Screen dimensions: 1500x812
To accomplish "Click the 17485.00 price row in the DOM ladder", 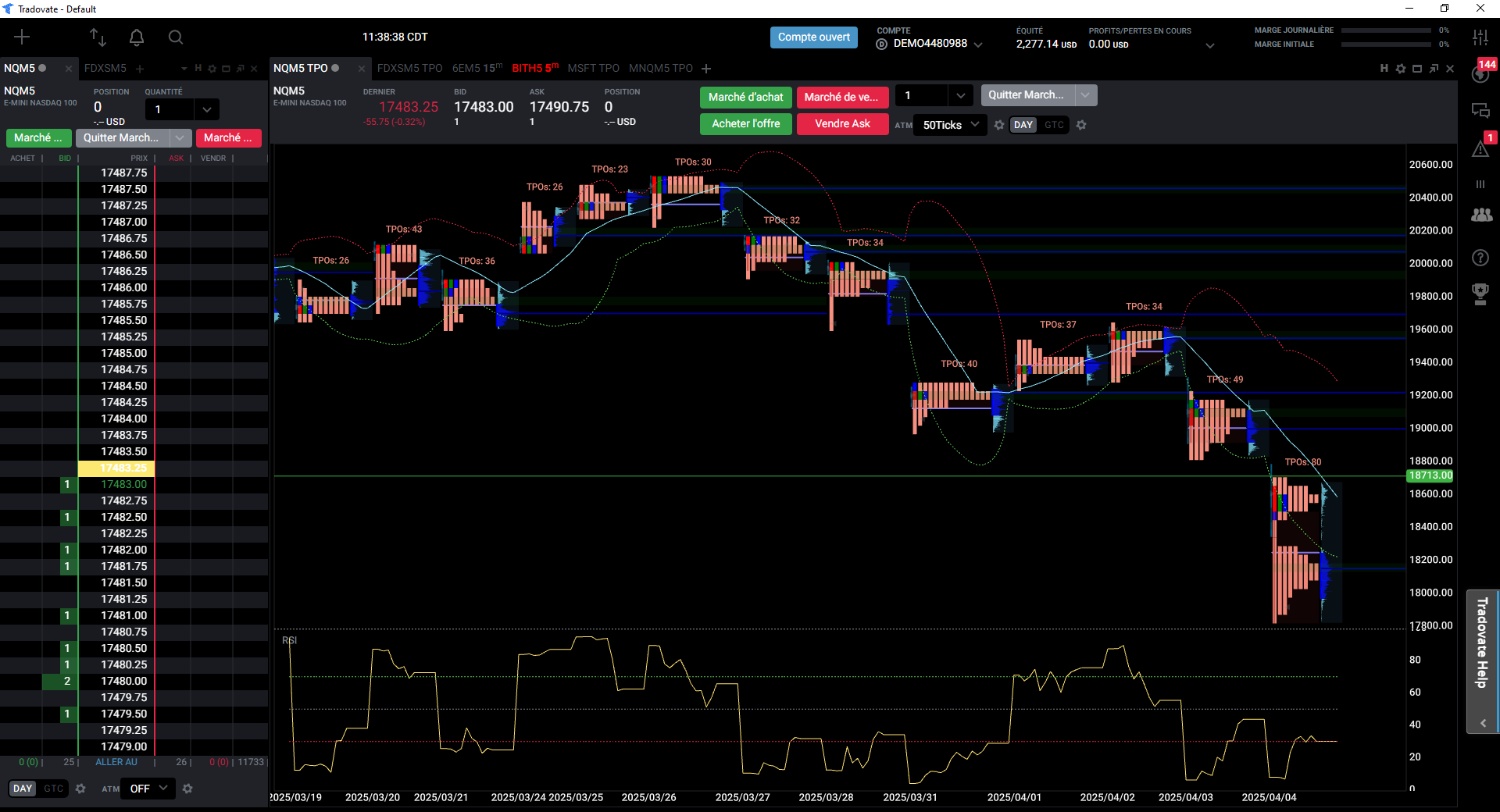I will pos(123,353).
